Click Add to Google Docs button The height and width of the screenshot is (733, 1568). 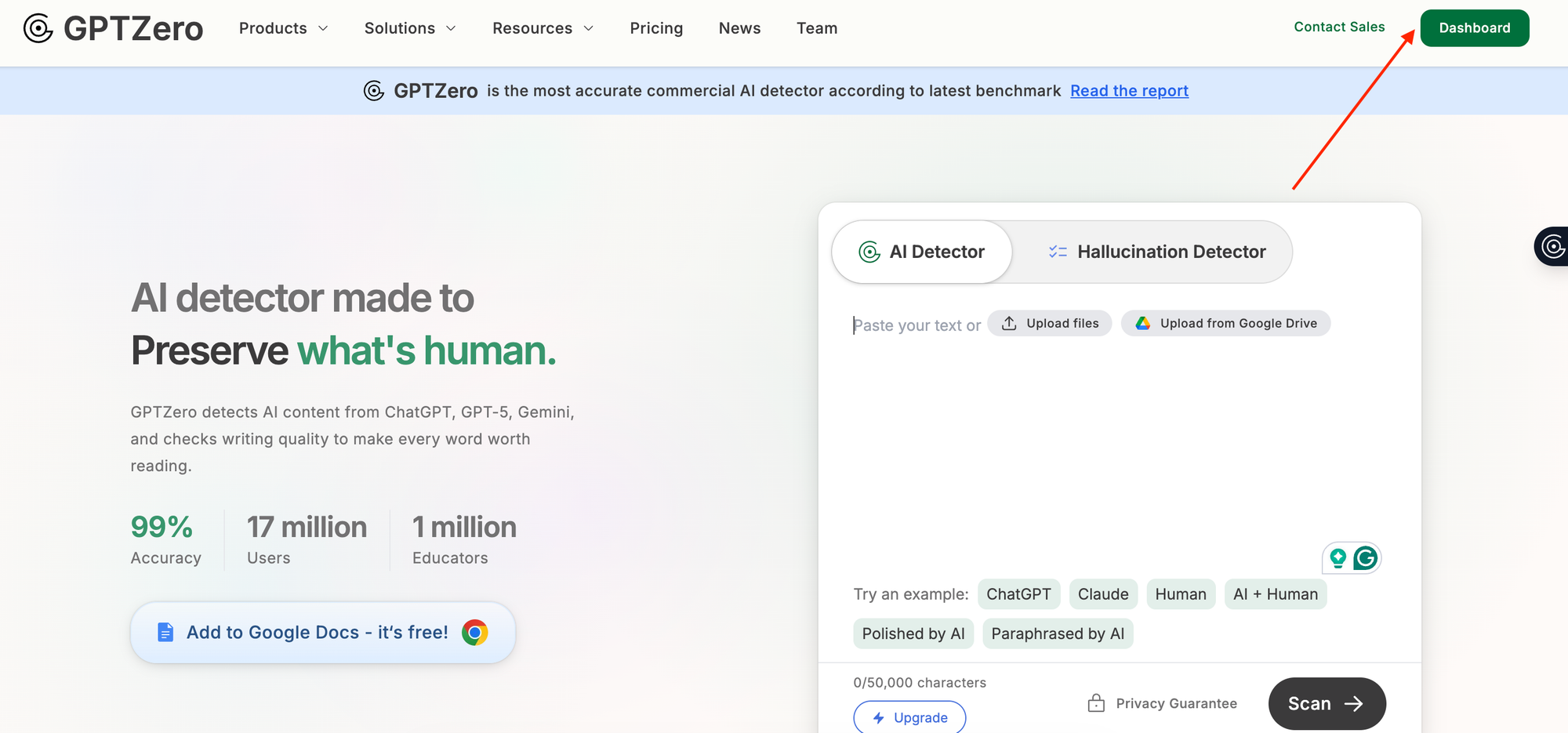[x=323, y=633]
